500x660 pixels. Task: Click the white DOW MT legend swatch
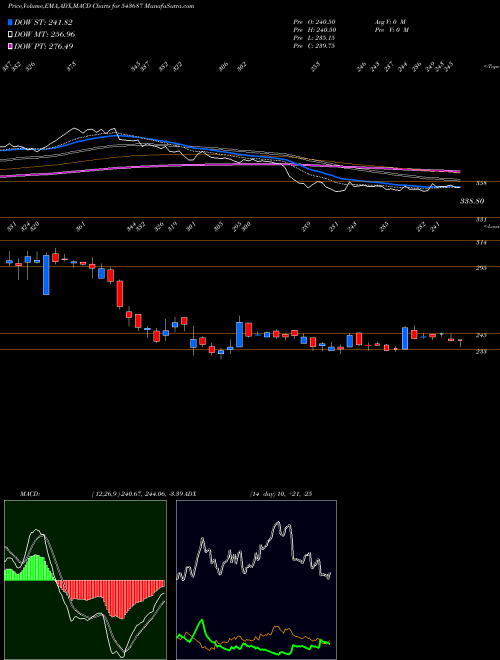pos(10,34)
